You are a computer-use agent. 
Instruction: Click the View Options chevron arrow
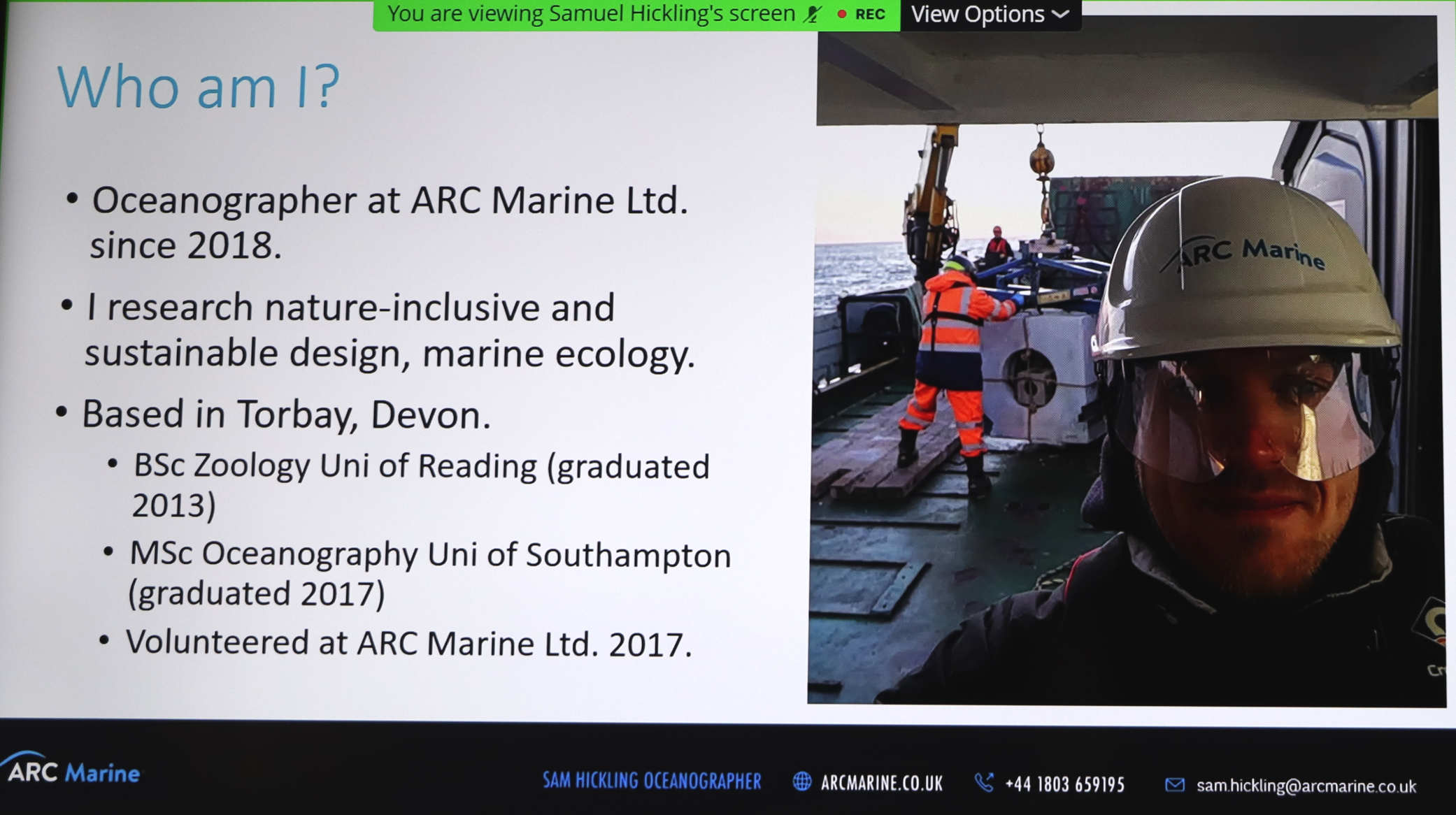[1060, 15]
